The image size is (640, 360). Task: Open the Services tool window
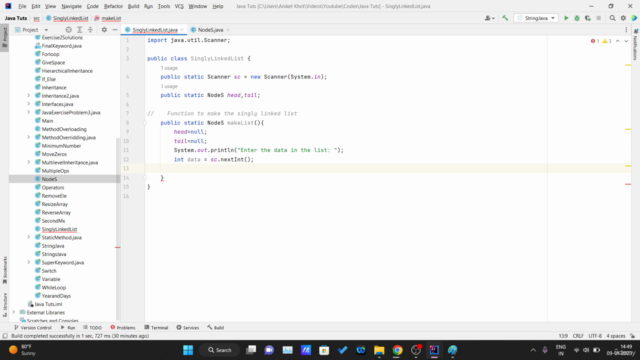click(x=188, y=327)
